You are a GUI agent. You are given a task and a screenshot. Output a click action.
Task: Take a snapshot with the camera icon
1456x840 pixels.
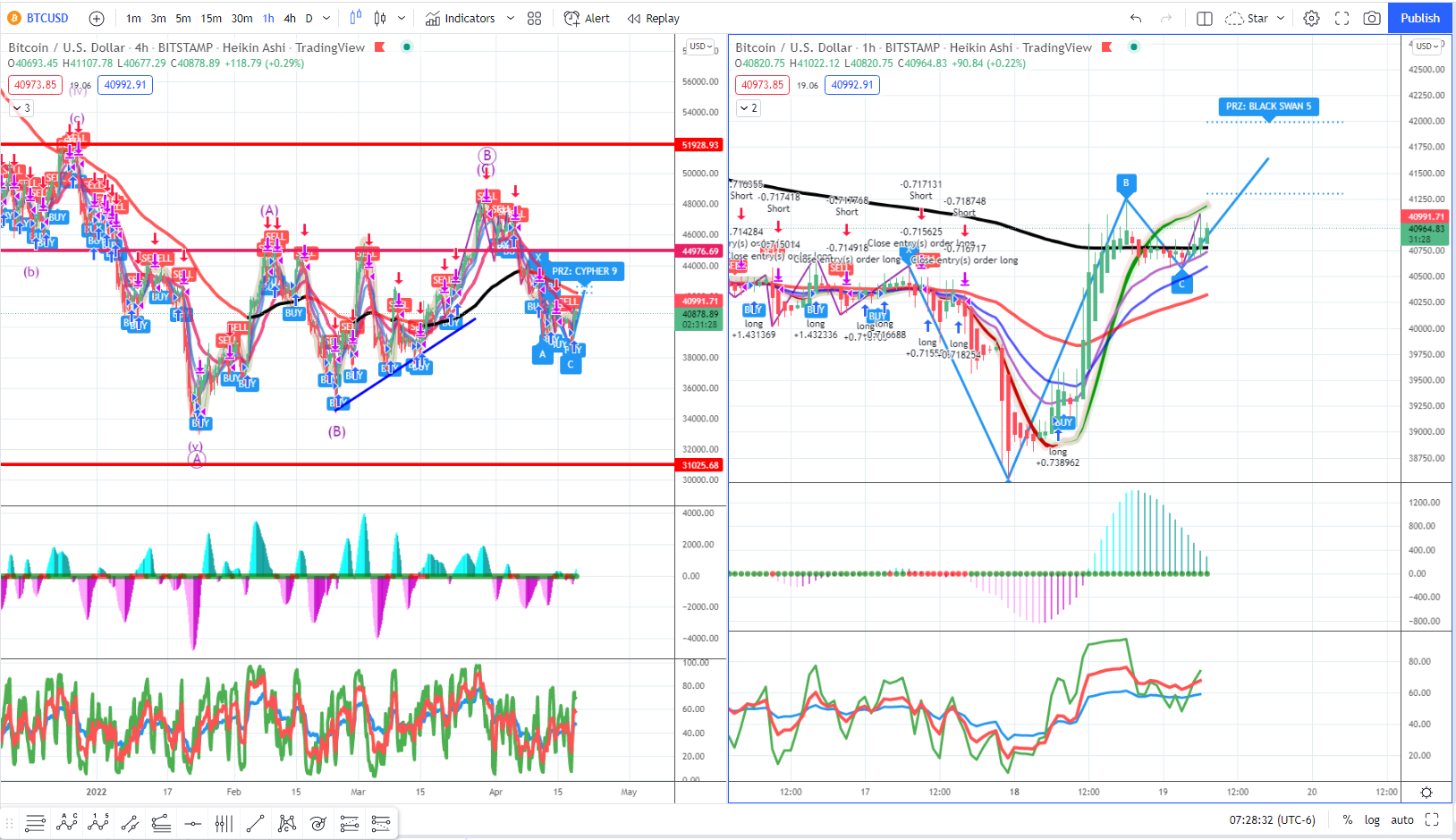(x=1372, y=18)
